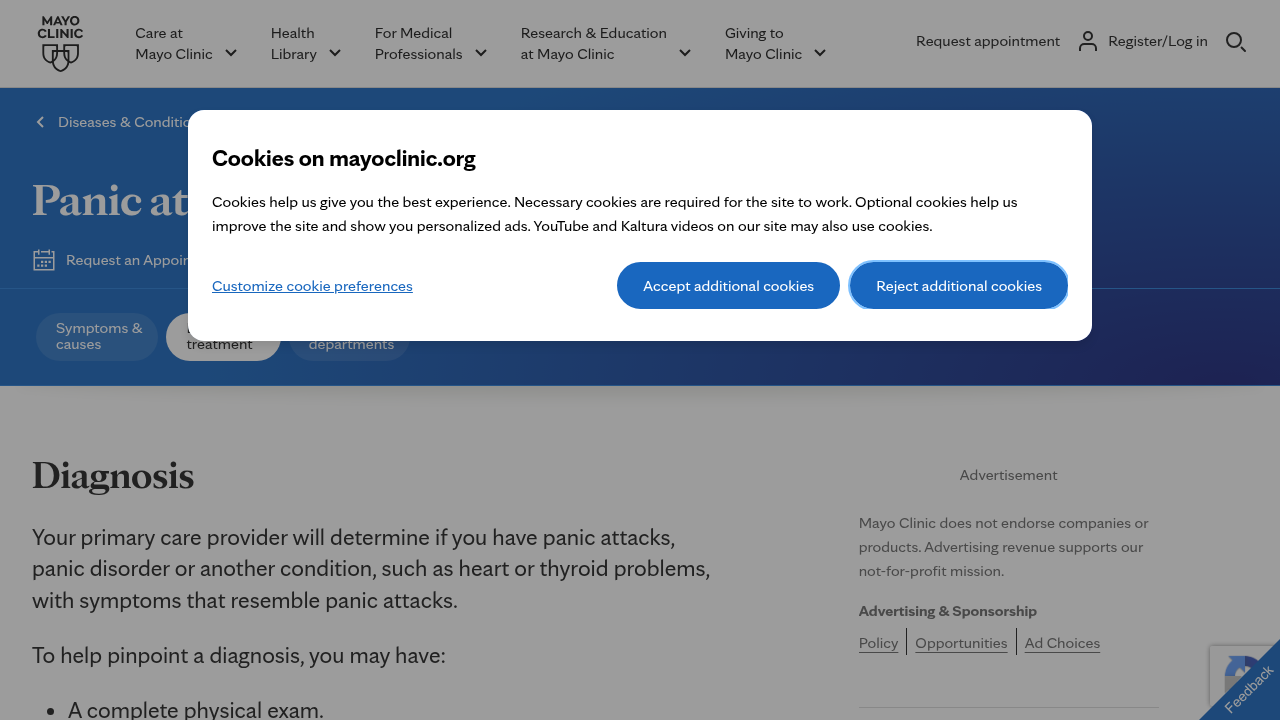The width and height of the screenshot is (1280, 720).
Task: Click Register/Log in link
Action: pyautogui.click(x=1158, y=41)
